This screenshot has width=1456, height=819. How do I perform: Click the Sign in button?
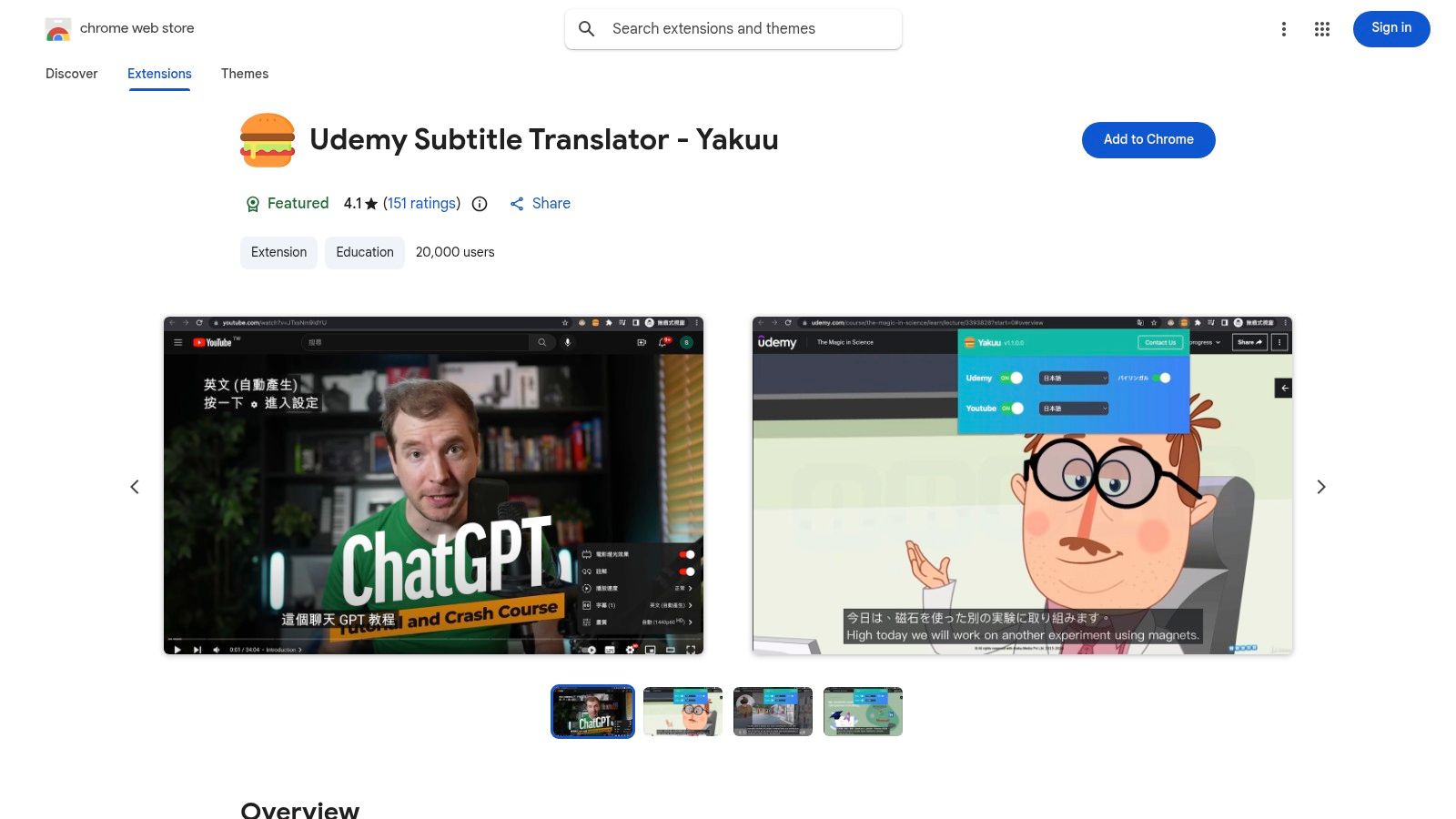pos(1390,28)
